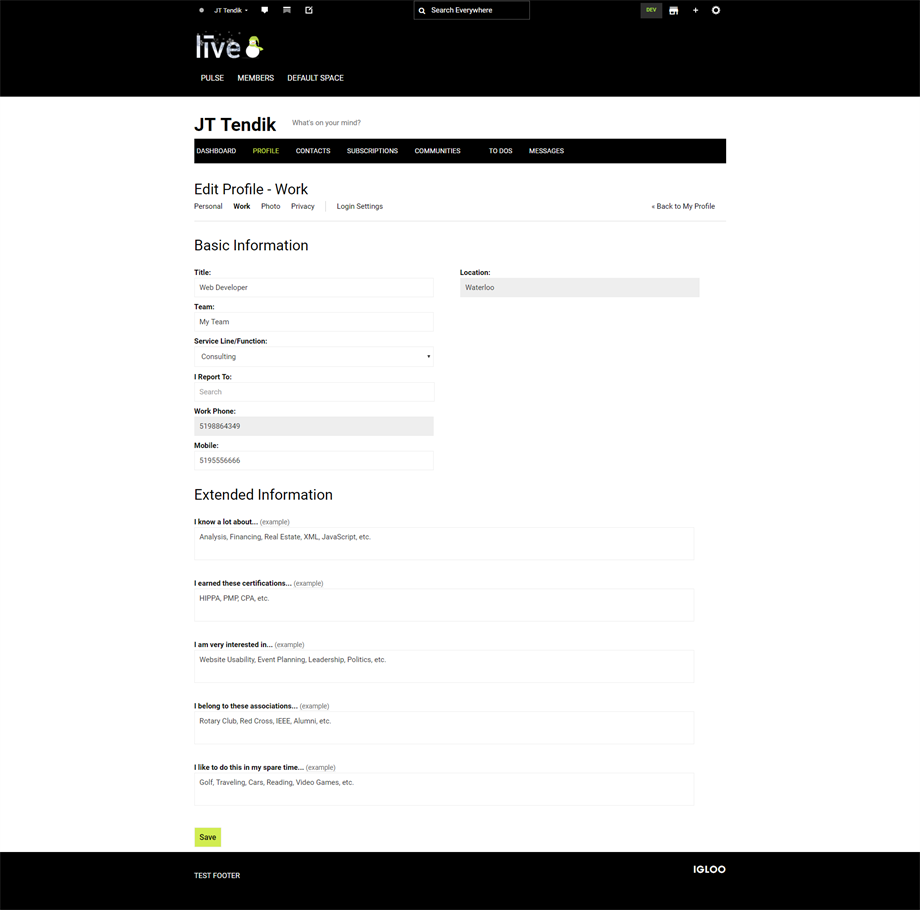The image size is (920, 910).
Task: Go to the Privacy profile section
Action: click(x=303, y=207)
